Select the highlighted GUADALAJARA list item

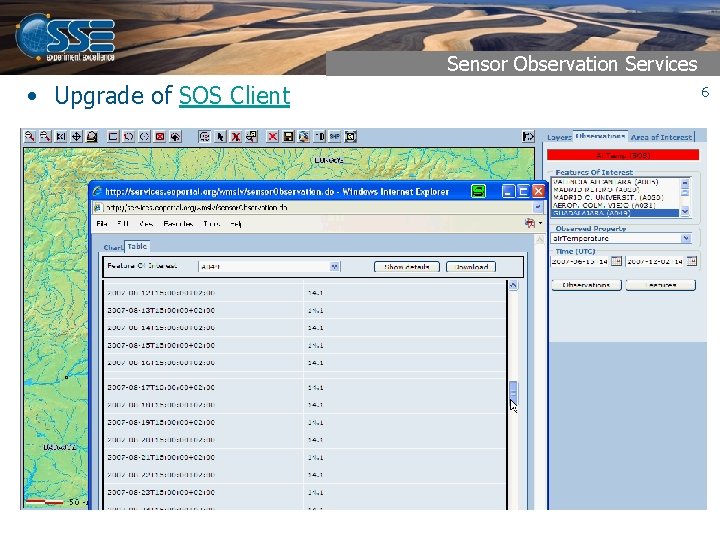[614, 213]
